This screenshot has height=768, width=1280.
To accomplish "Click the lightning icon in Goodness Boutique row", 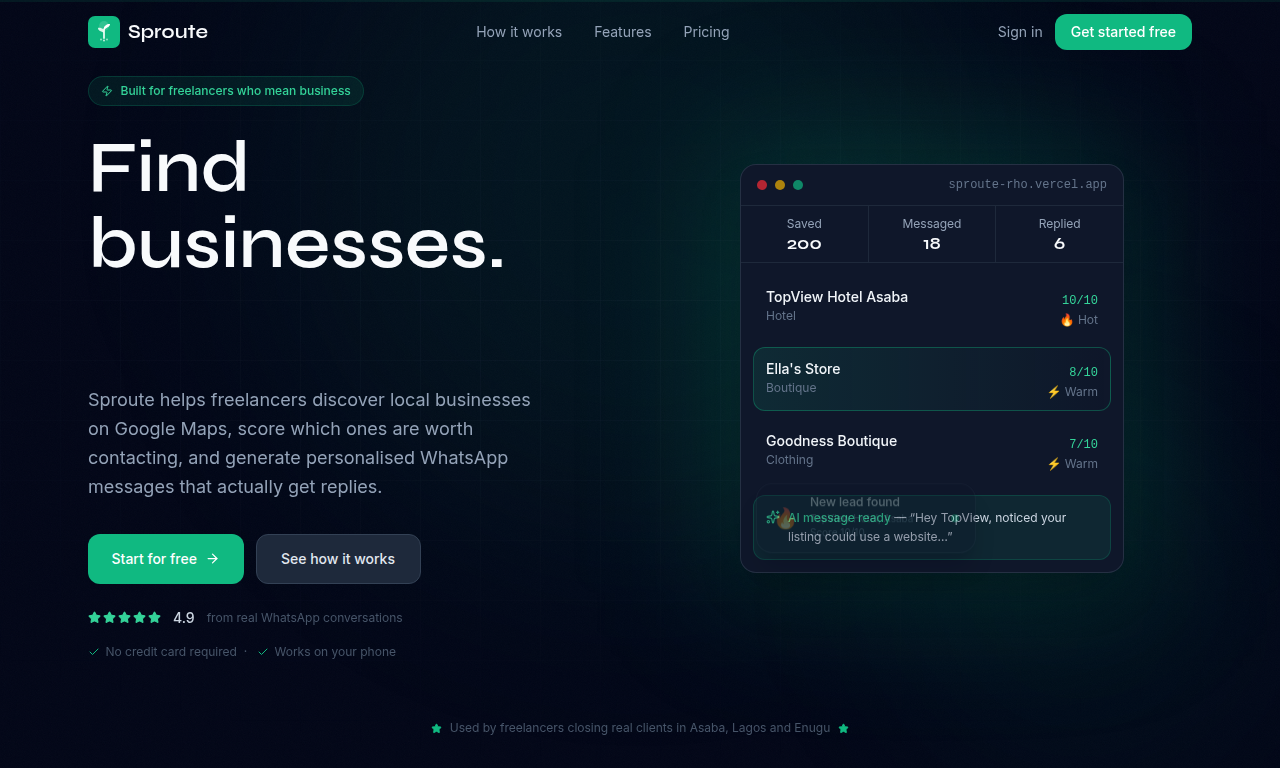I will [1054, 464].
